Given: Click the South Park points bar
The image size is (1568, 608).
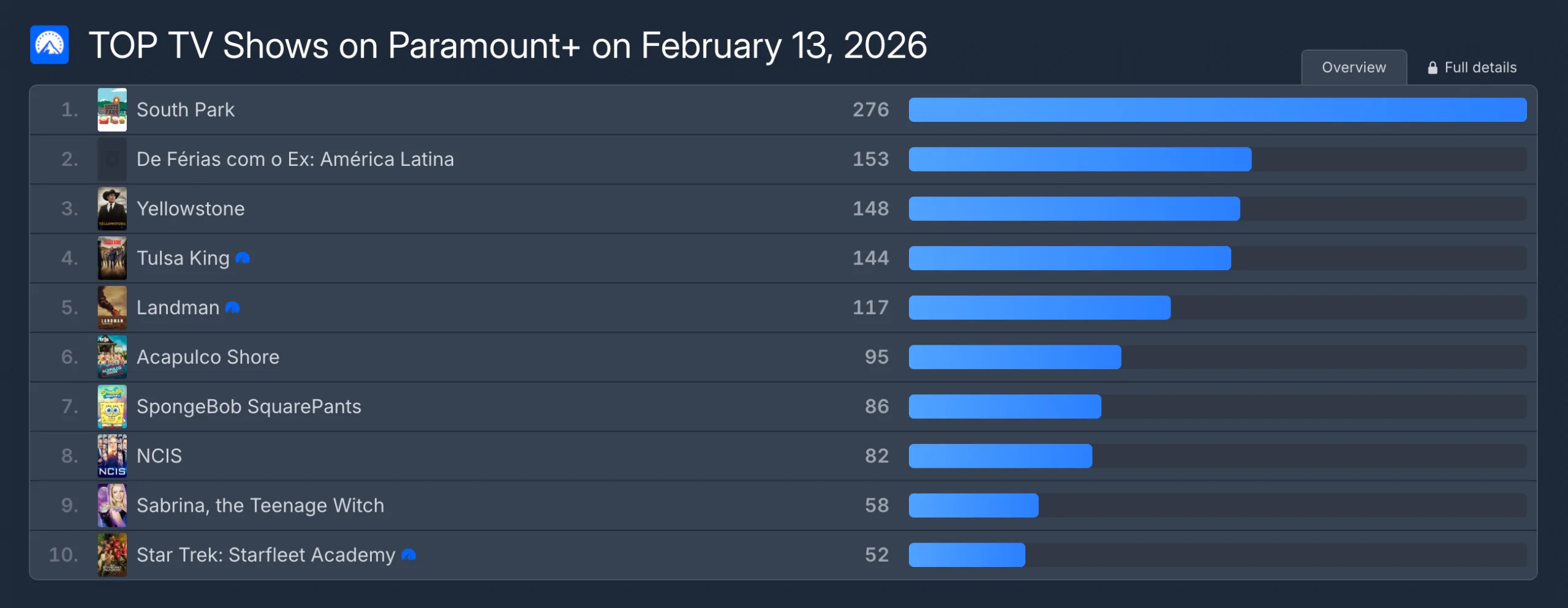Looking at the screenshot, I should [1217, 110].
